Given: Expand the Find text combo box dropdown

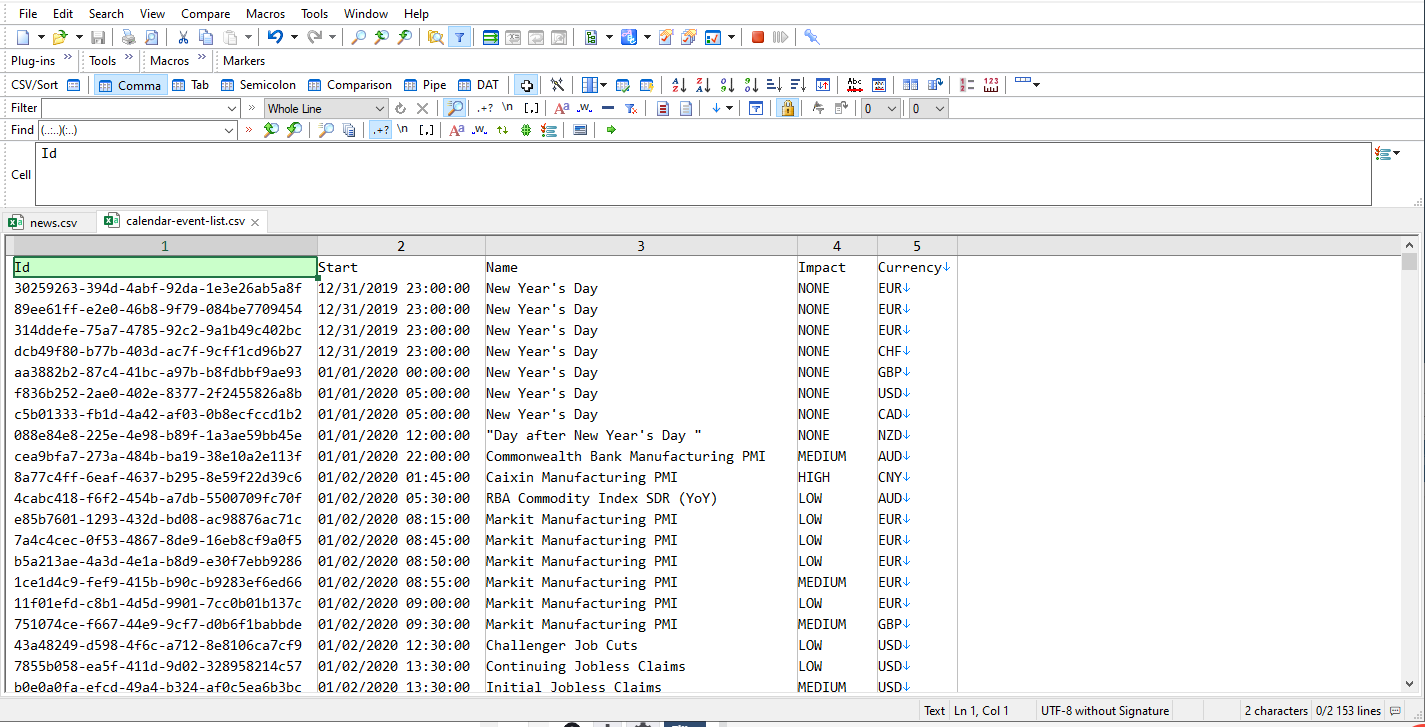Looking at the screenshot, I should pyautogui.click(x=231, y=130).
